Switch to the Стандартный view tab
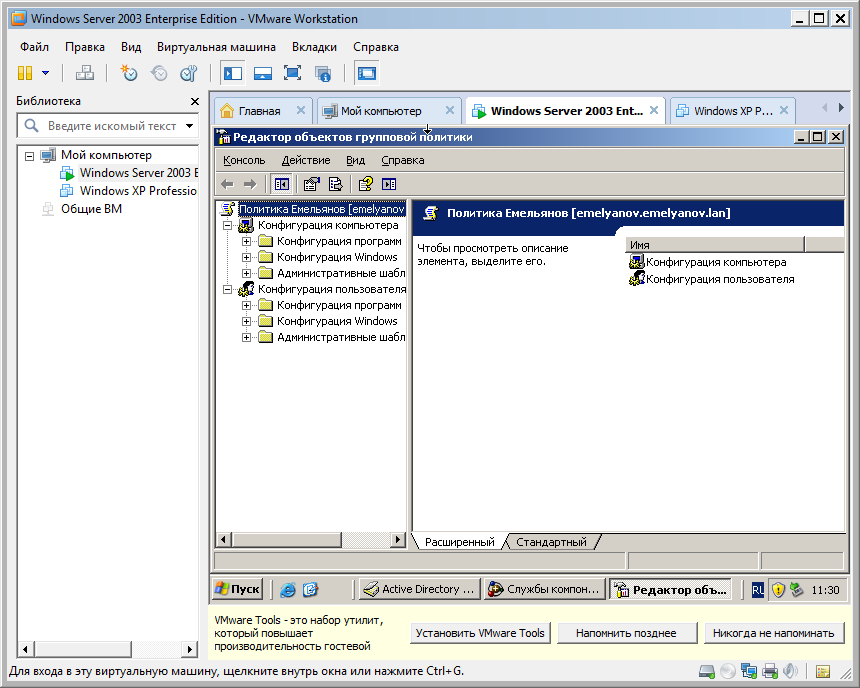Image resolution: width=860 pixels, height=688 pixels. coord(551,542)
